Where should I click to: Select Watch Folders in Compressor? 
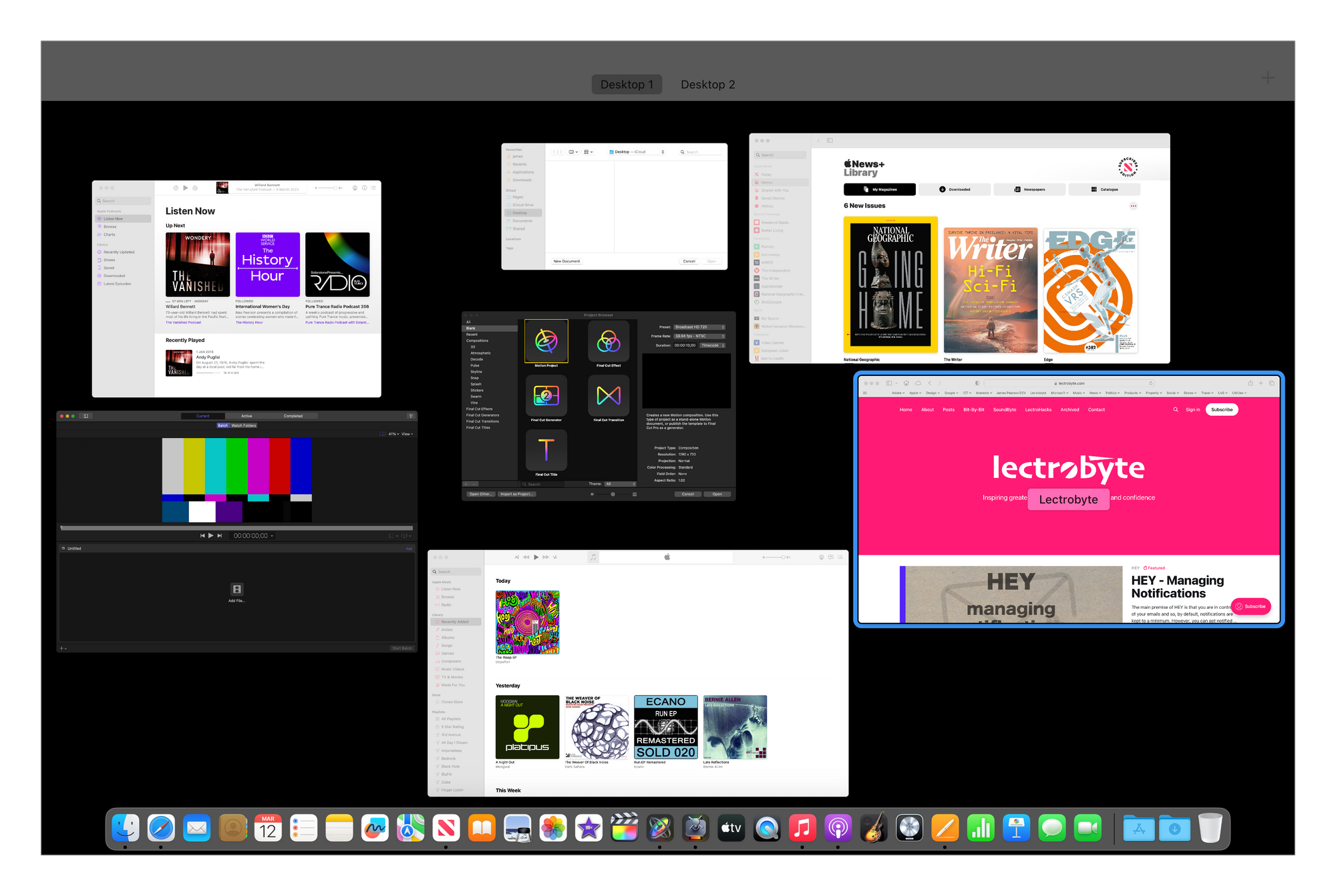click(244, 425)
